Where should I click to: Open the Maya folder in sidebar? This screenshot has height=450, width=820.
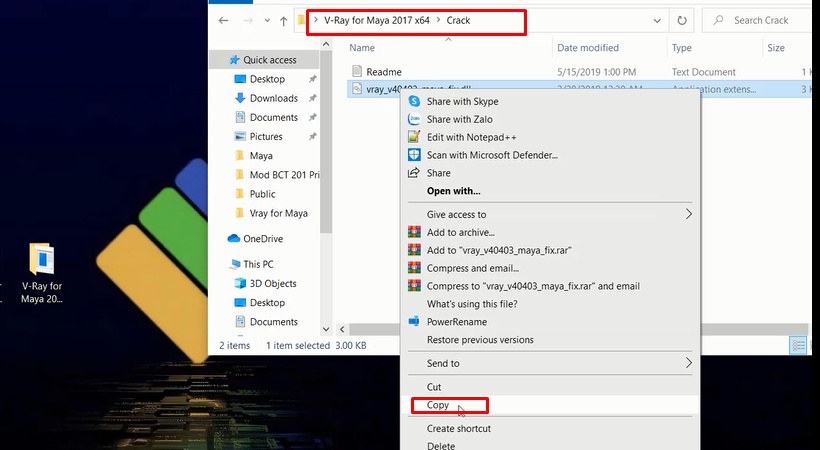click(261, 156)
